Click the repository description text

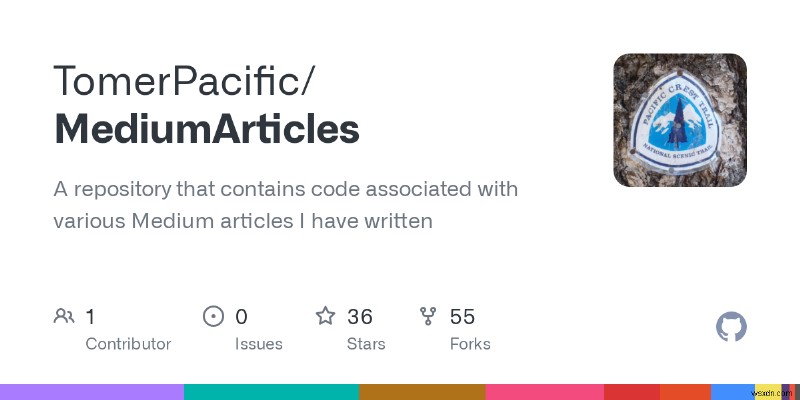pos(285,204)
